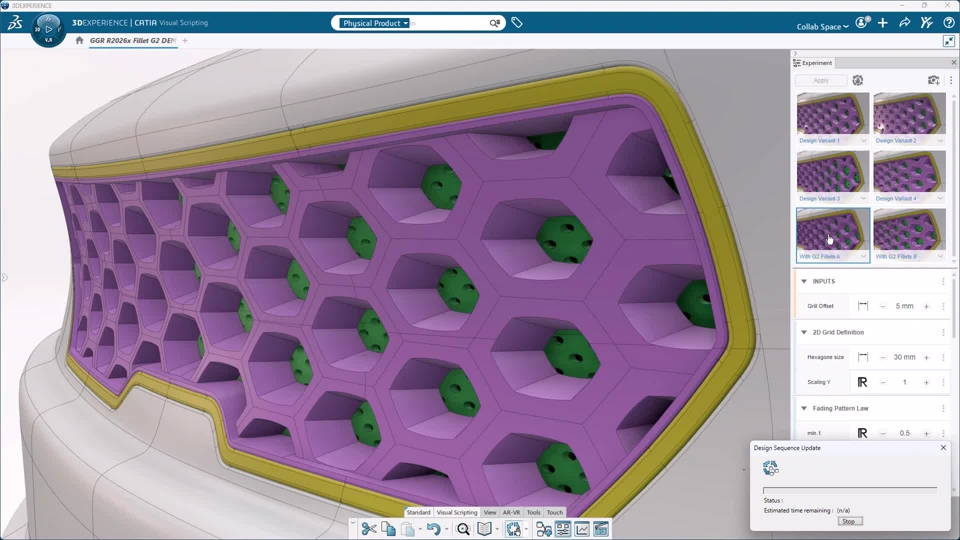Increase the Hexagone size value

[926, 357]
